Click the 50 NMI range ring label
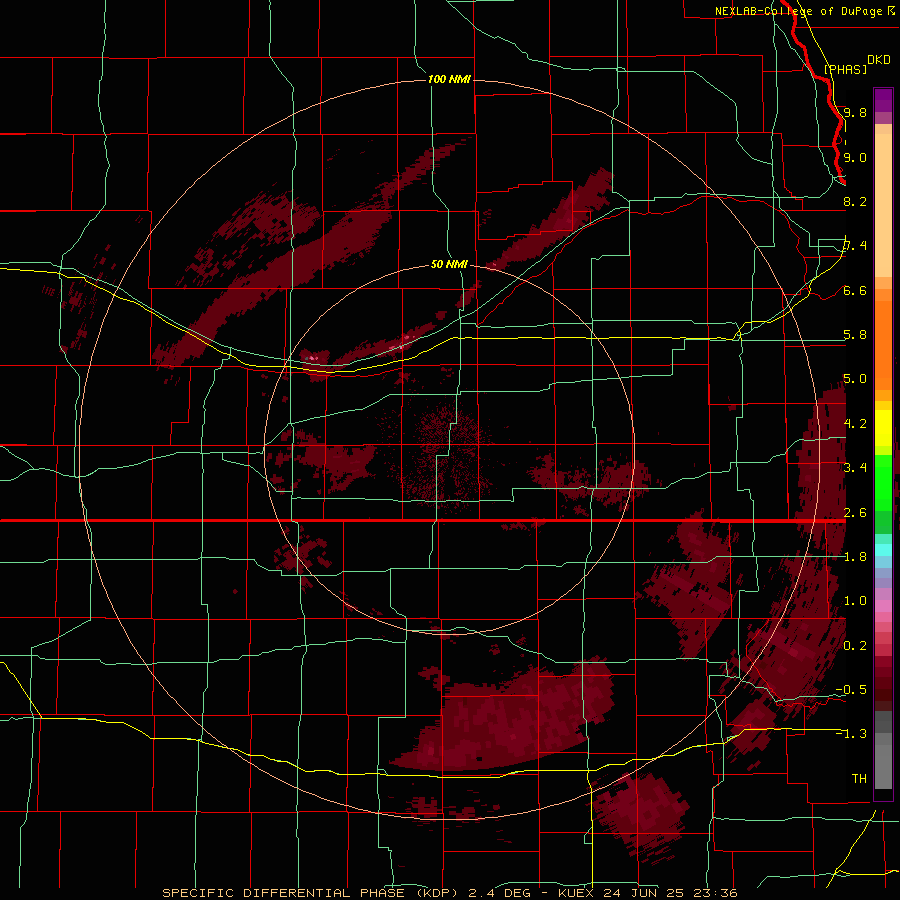This screenshot has height=900, width=900. click(449, 264)
